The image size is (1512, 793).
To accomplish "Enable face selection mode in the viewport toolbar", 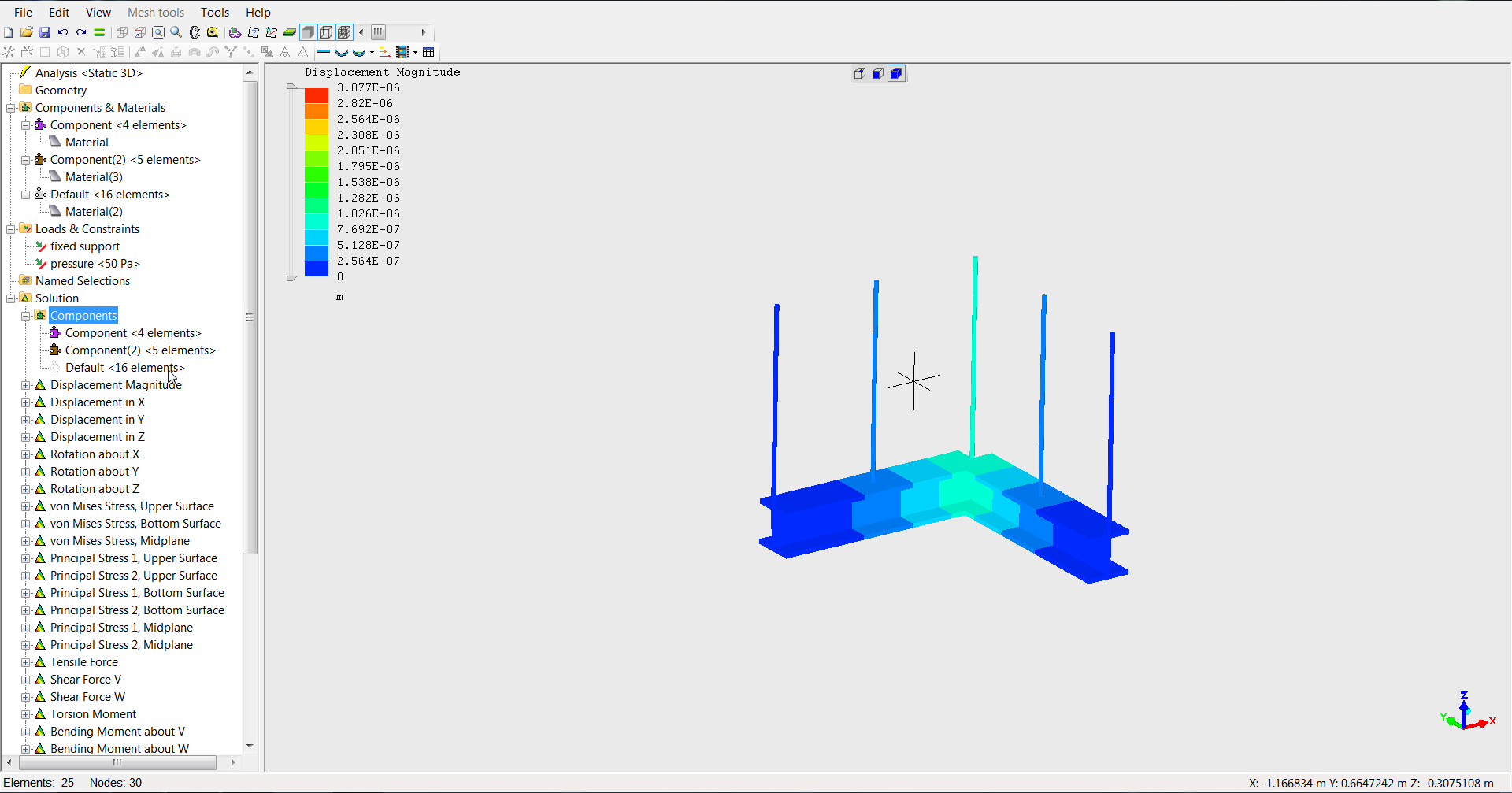I will [878, 73].
